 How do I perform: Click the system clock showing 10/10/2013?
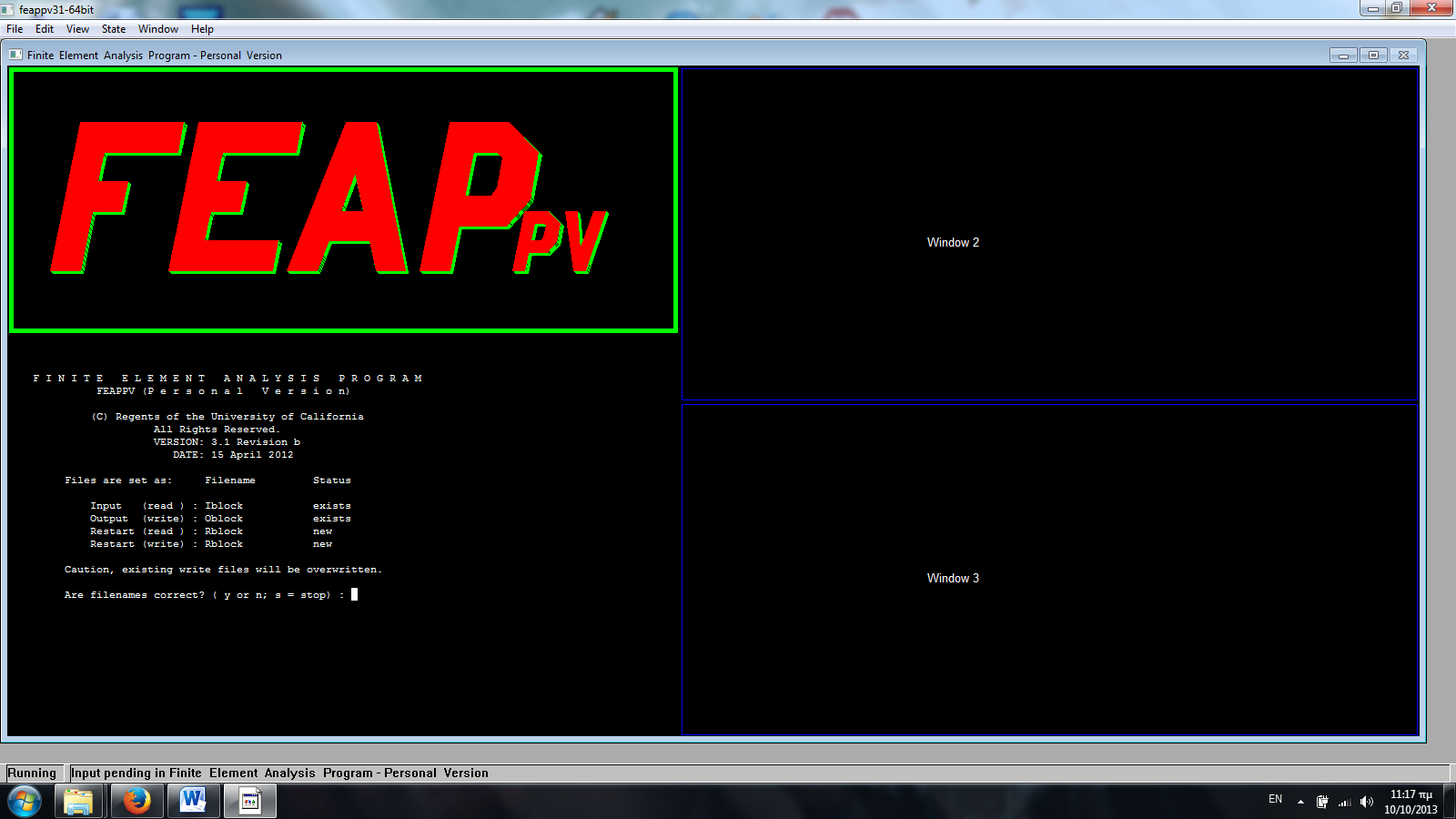click(x=1410, y=802)
